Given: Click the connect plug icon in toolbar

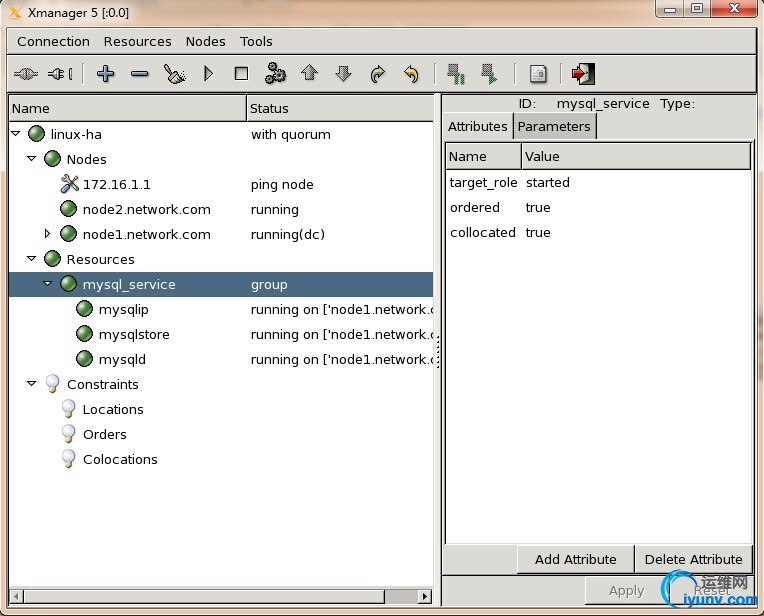Looking at the screenshot, I should pyautogui.click(x=26, y=74).
